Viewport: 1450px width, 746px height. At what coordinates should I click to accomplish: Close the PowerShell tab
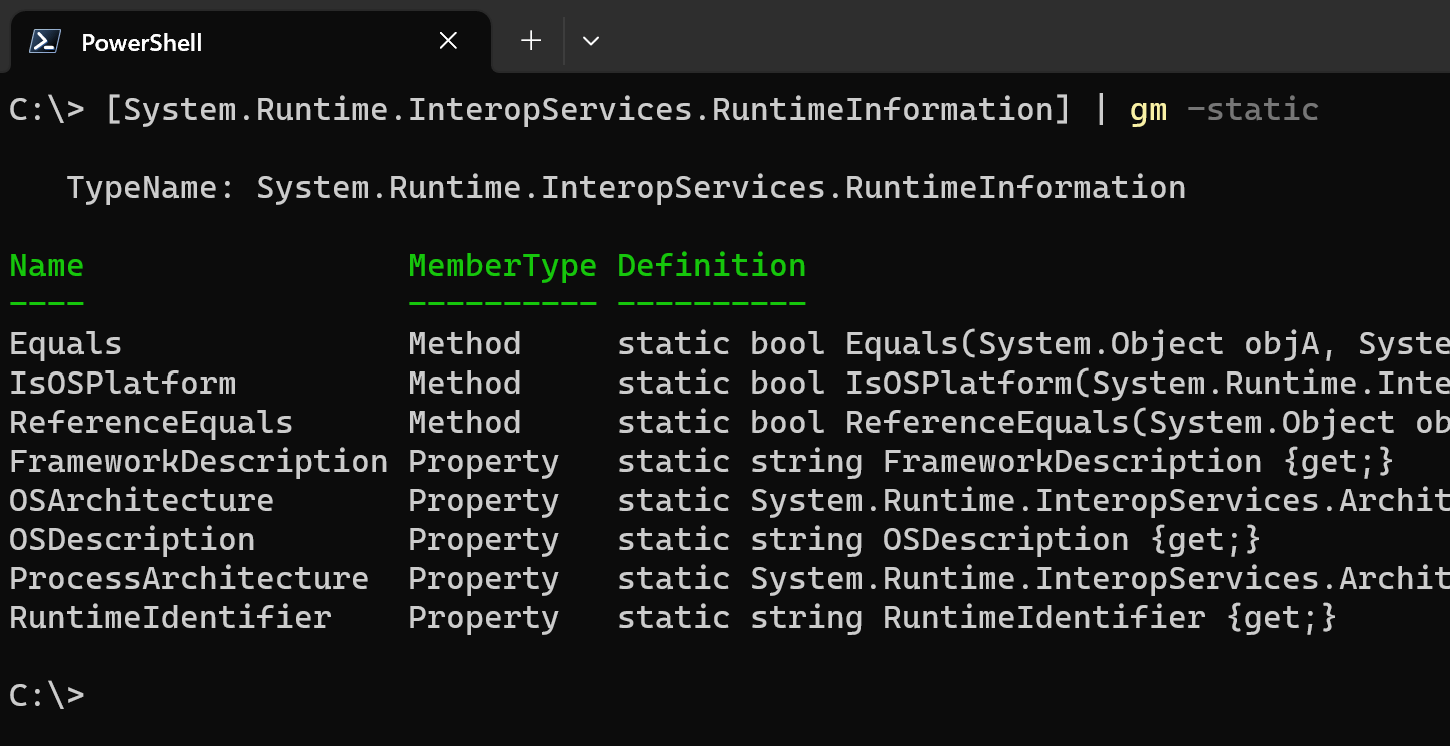(447, 41)
